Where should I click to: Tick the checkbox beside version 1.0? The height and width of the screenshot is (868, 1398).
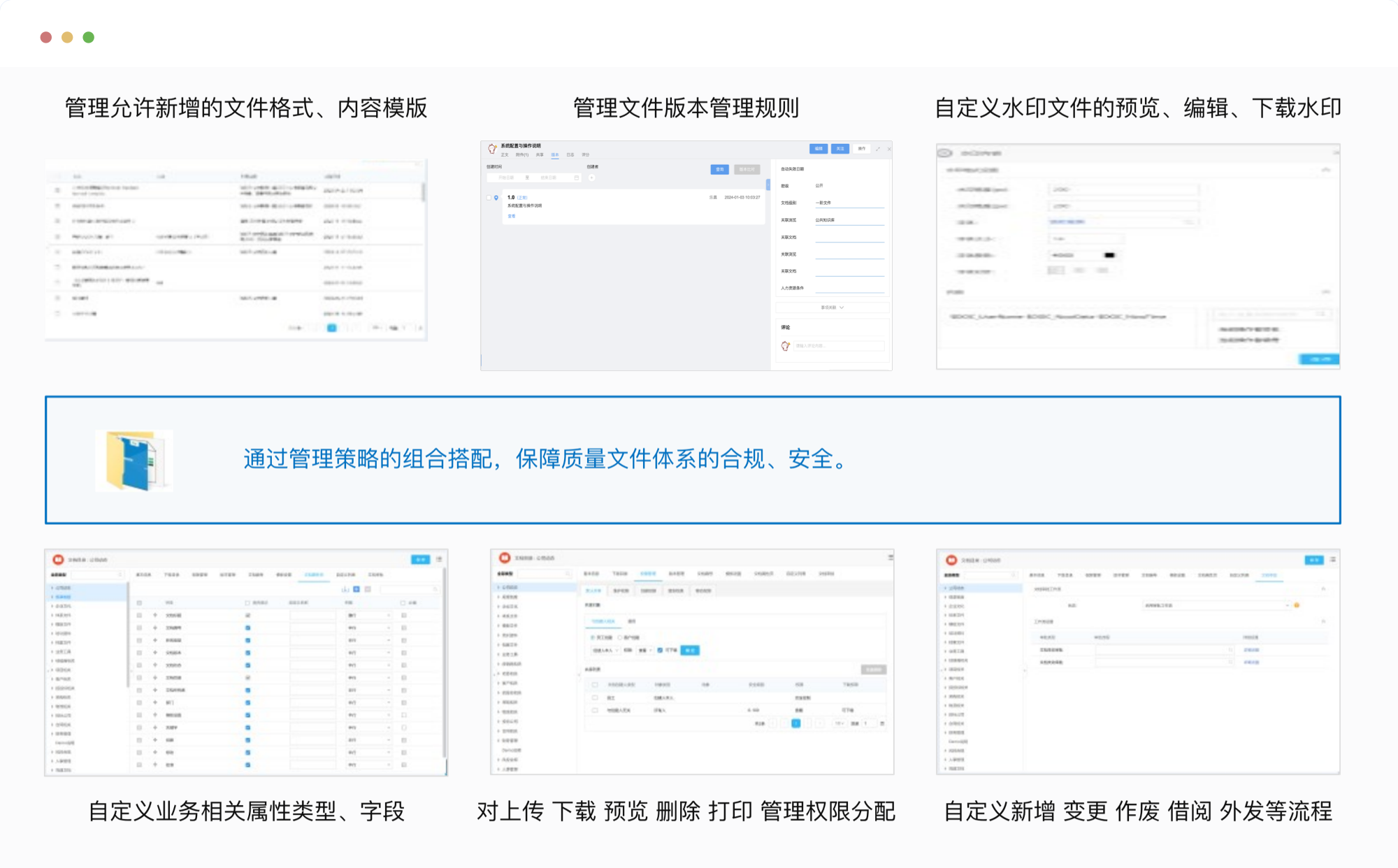tap(489, 198)
